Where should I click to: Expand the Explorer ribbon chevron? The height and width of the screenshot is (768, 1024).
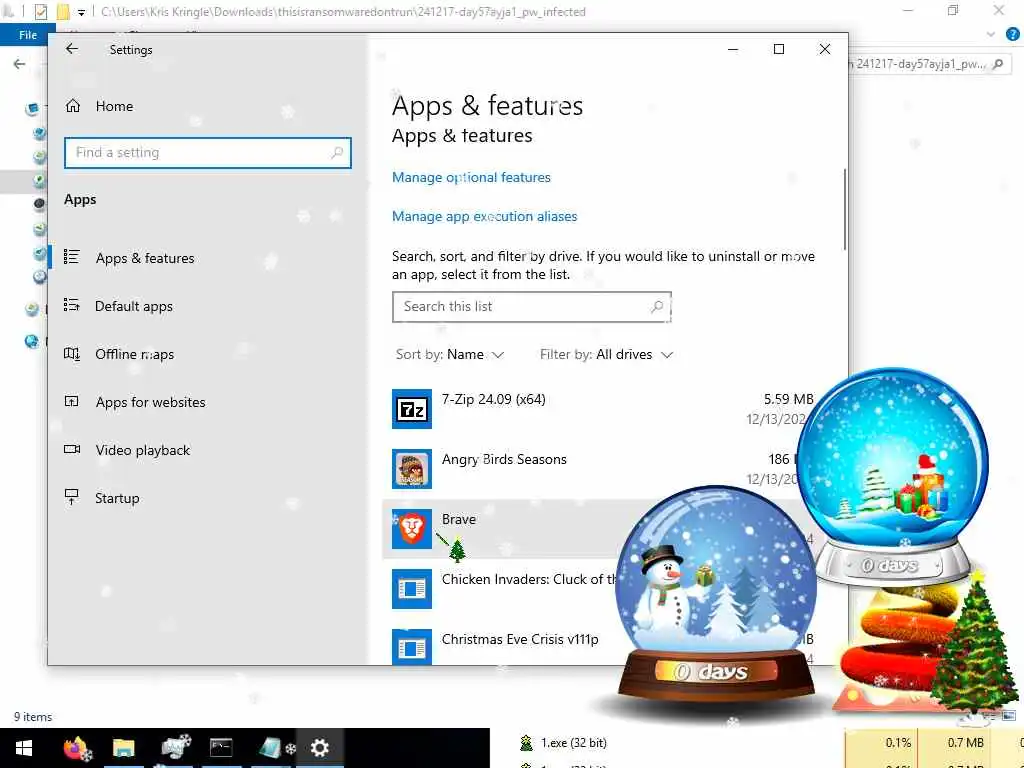point(991,34)
